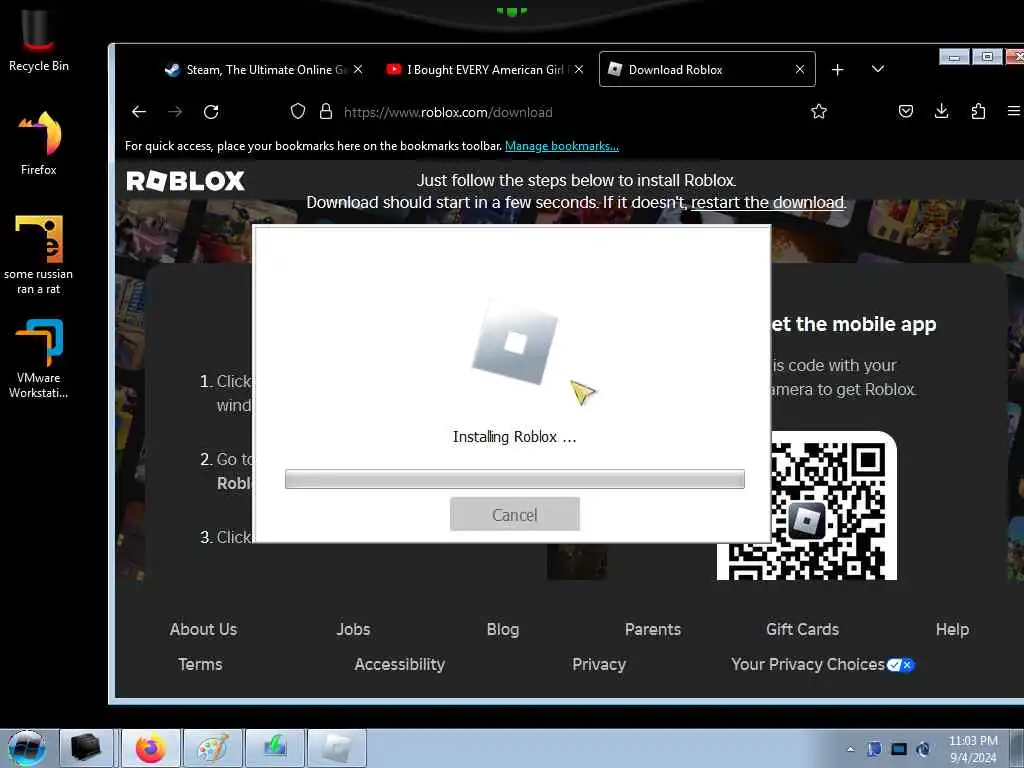The width and height of the screenshot is (1024, 768).
Task: Open the Firefox hamburger menu
Action: coord(1014,111)
